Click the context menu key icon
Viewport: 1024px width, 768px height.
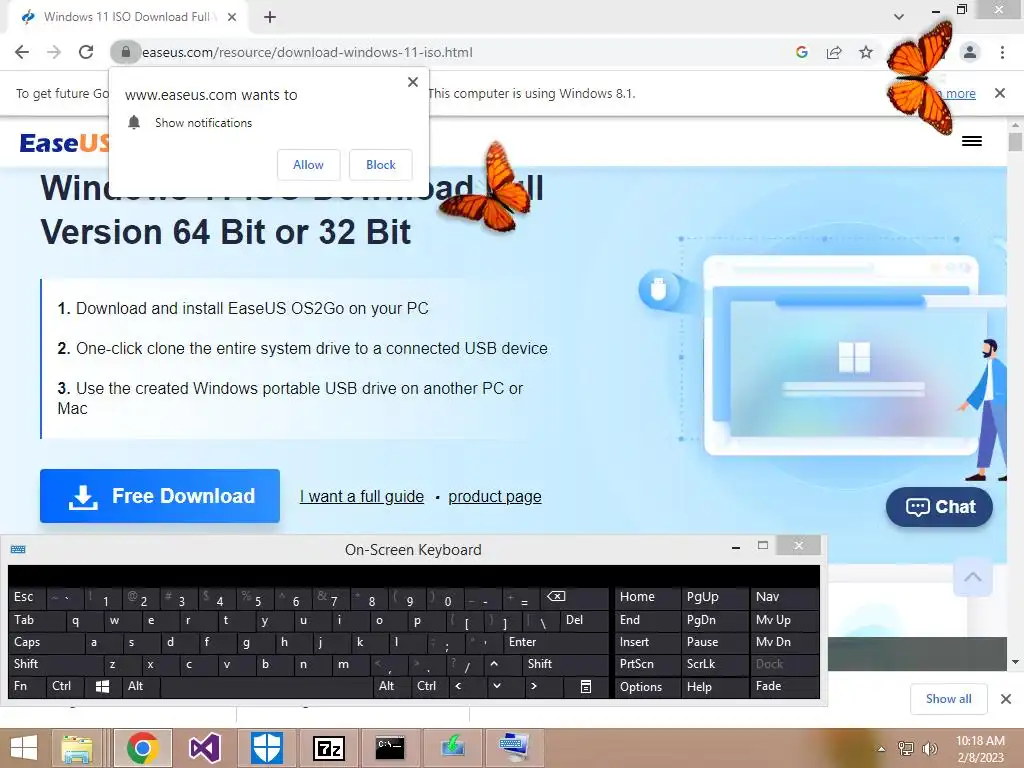[586, 686]
